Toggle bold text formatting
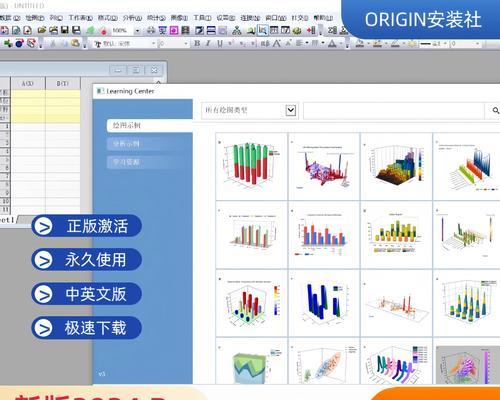The image size is (500, 400). (197, 43)
